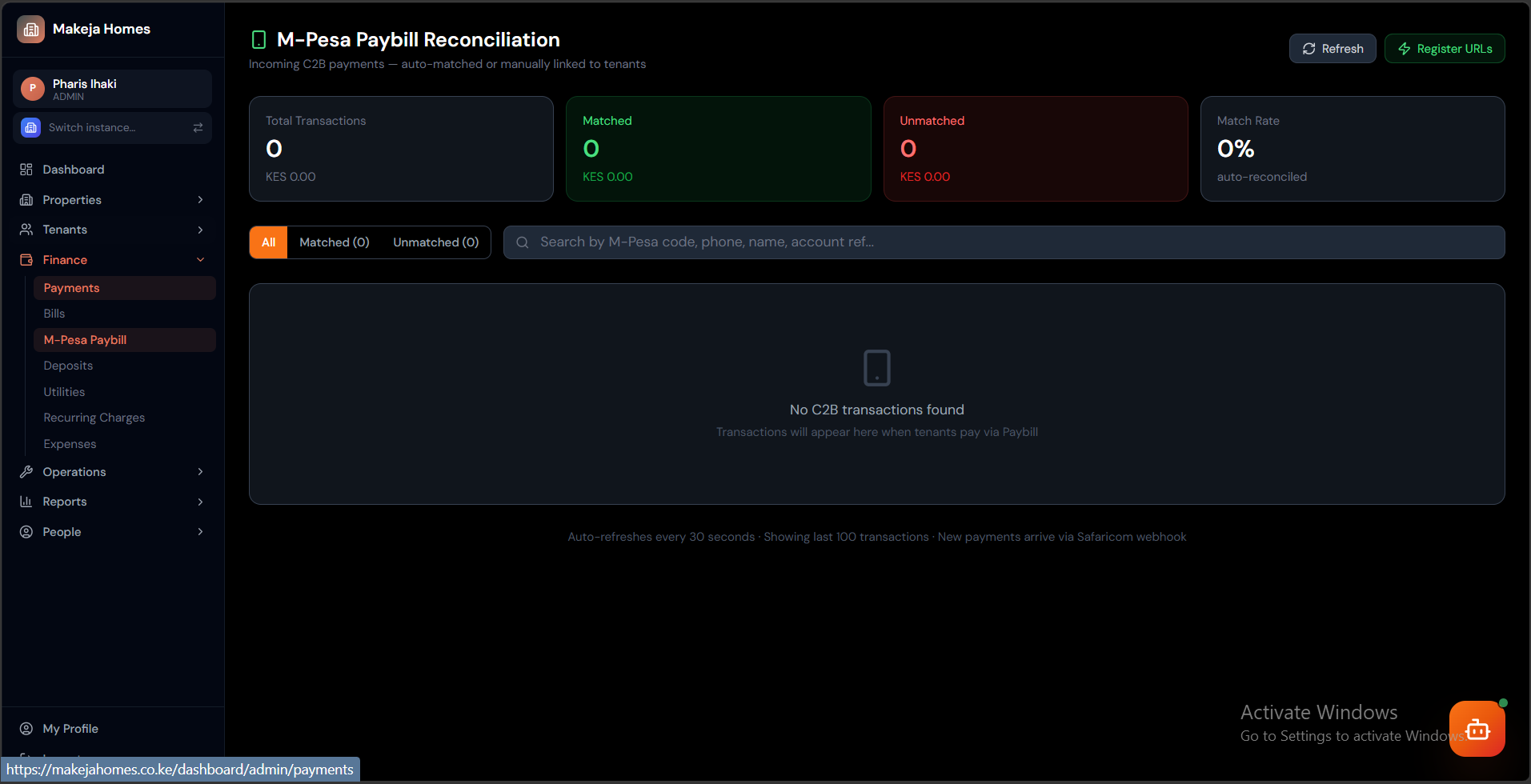The image size is (1531, 784).
Task: Click the circular arrows icon on Refresh
Action: pyautogui.click(x=1309, y=49)
